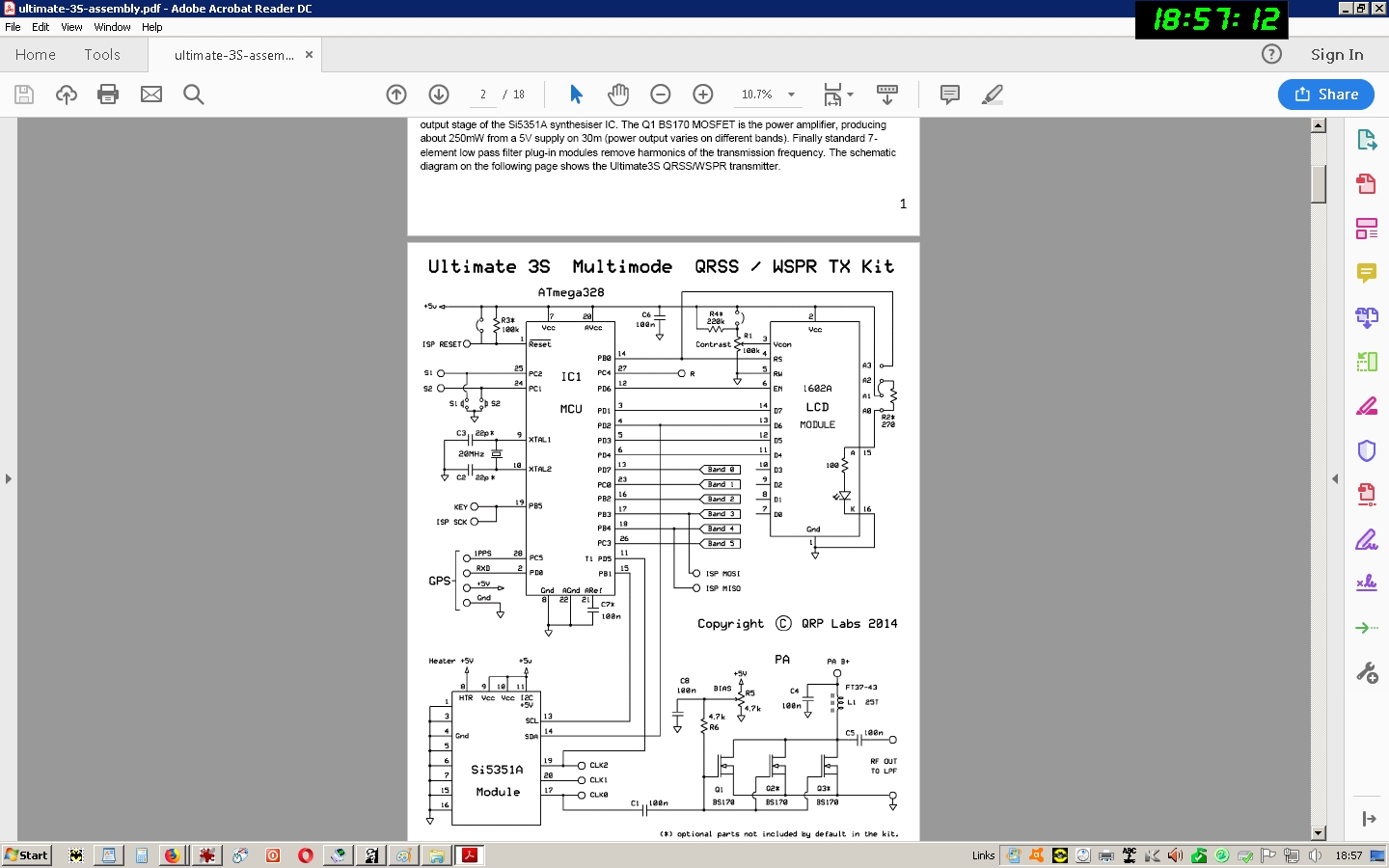Select the ultimate-3S-assem... document tab

point(234,55)
